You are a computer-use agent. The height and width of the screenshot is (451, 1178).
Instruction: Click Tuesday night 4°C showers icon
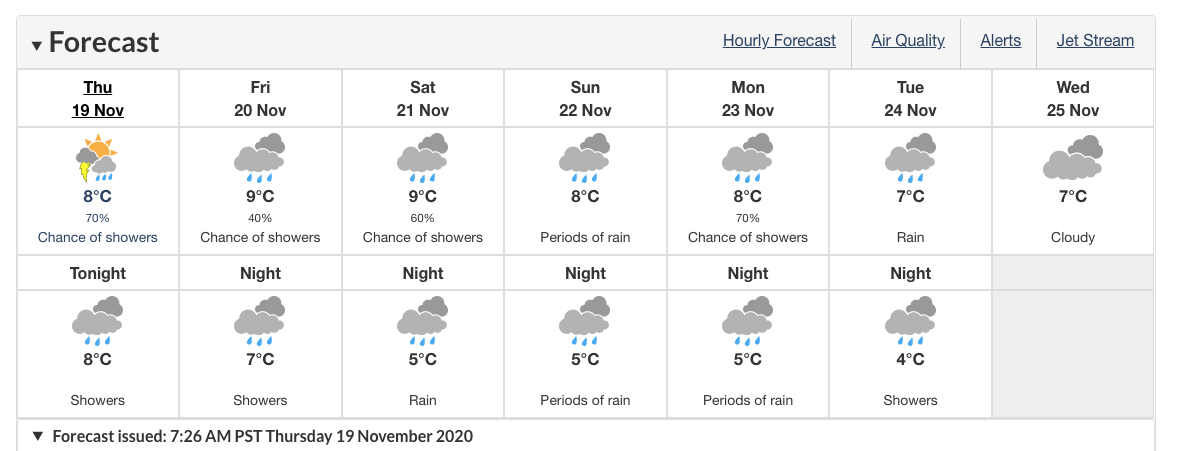[911, 321]
